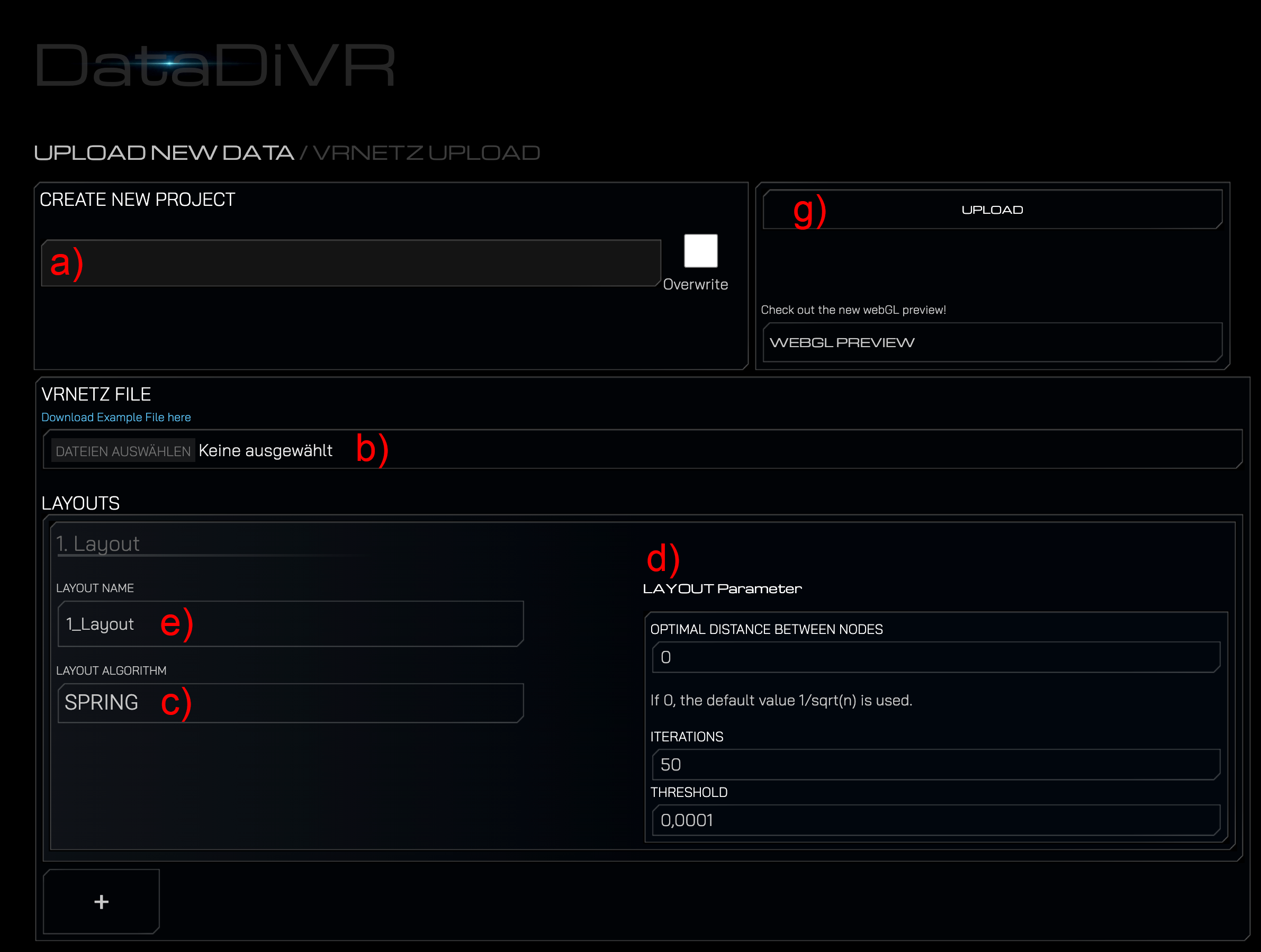Click the Iterations field showing 50
1261x952 pixels.
tap(936, 765)
